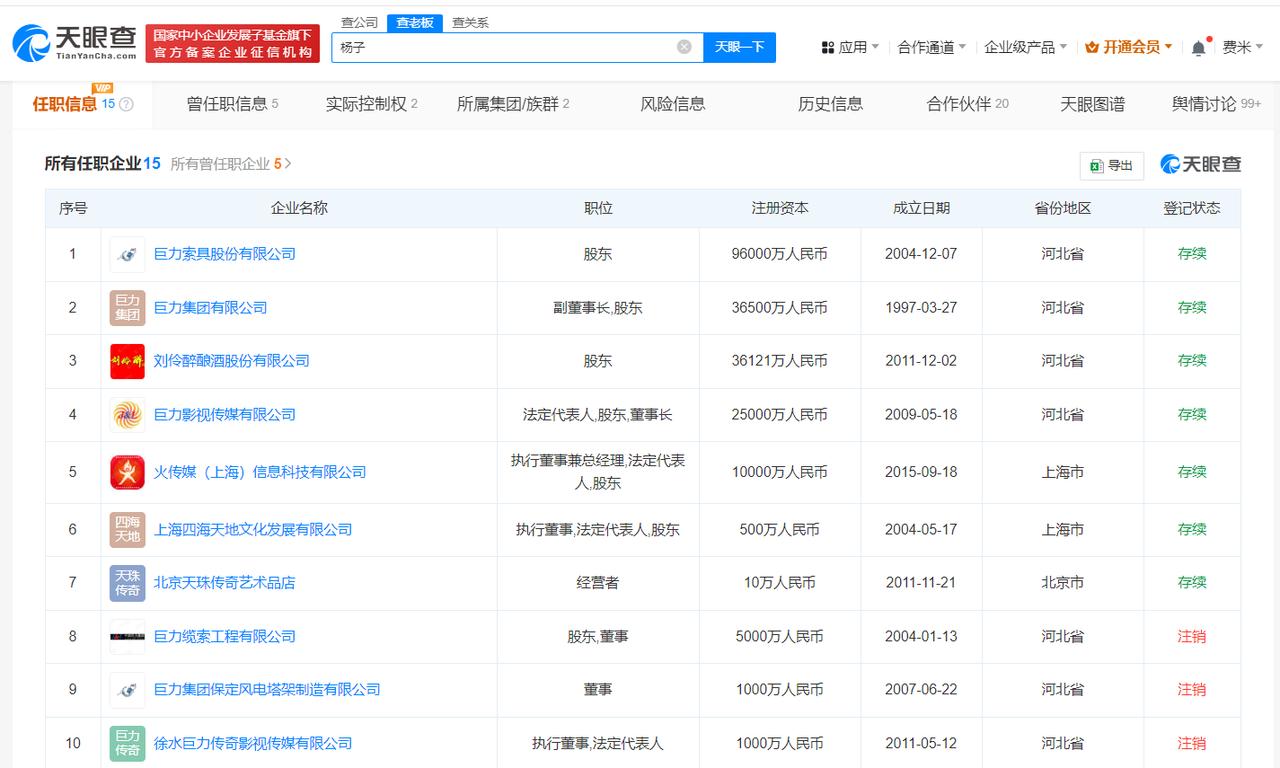Click the 96000万人民币 capital cell

pos(780,254)
